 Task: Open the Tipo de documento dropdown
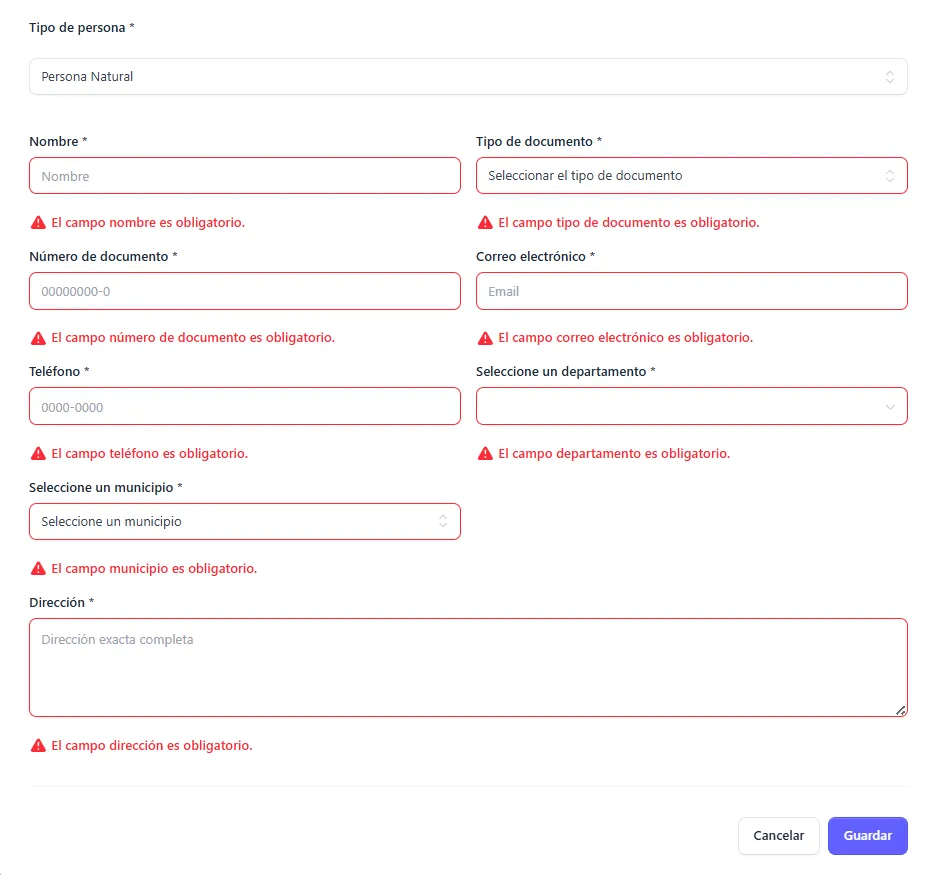click(x=691, y=176)
